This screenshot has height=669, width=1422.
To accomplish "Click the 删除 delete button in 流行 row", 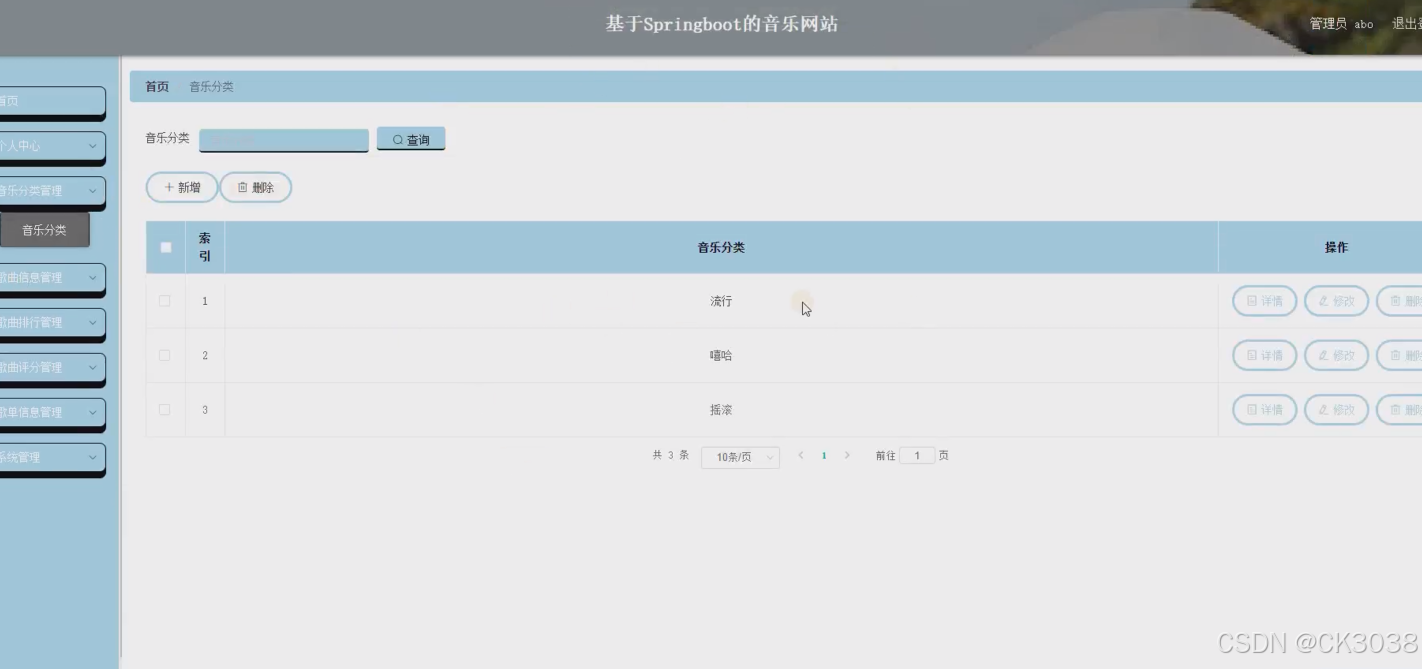I will tap(1400, 301).
